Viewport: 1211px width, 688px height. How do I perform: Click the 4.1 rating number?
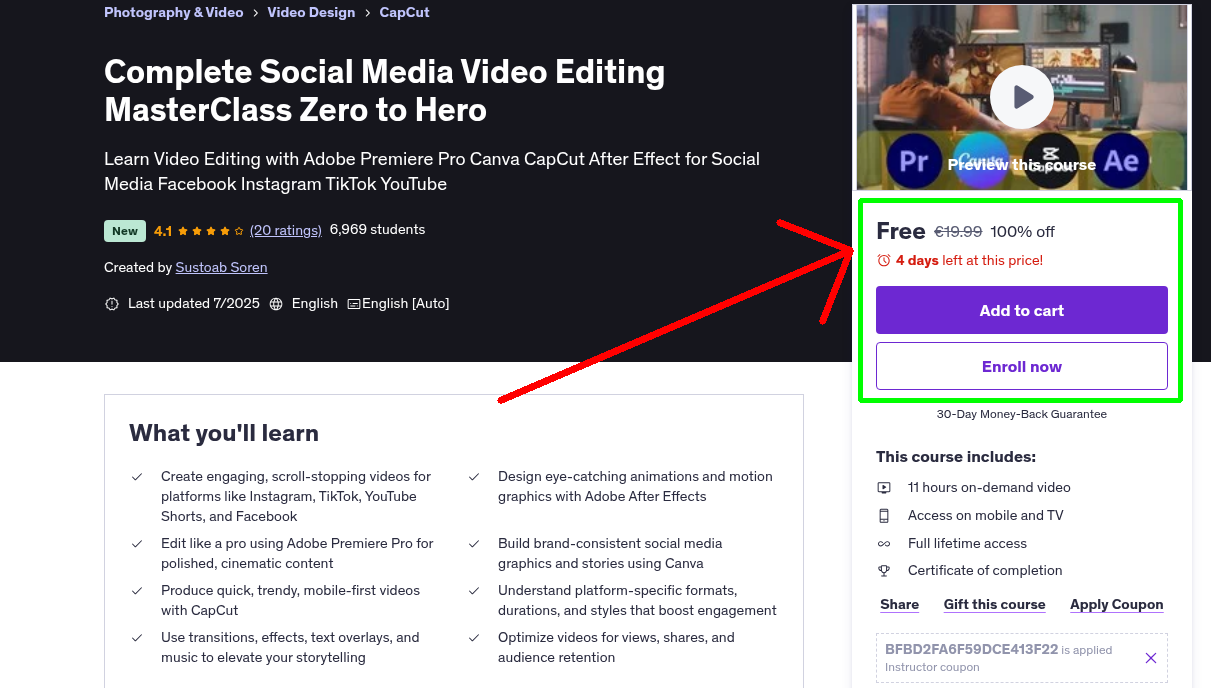[163, 231]
